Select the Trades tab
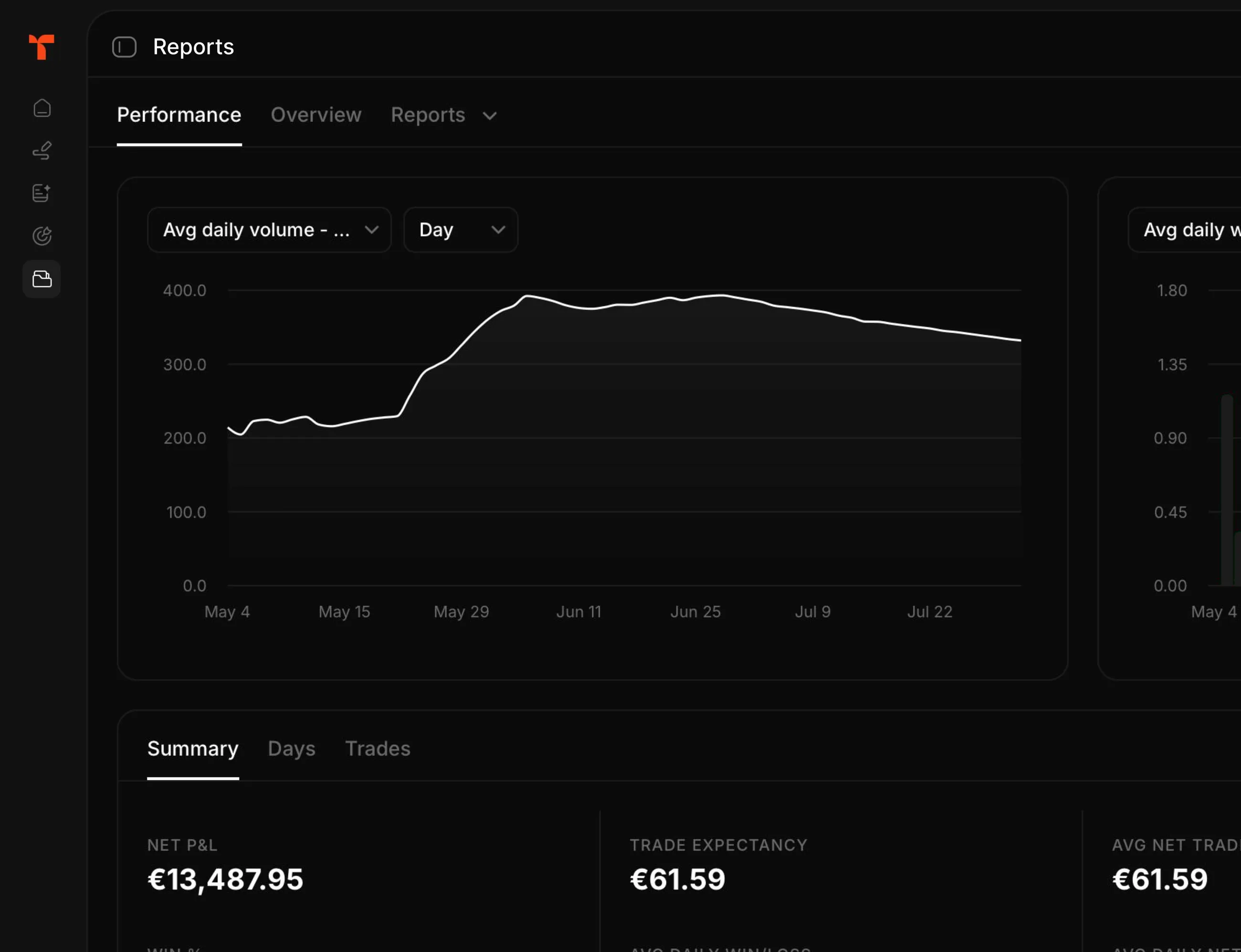Image resolution: width=1241 pixels, height=952 pixels. tap(378, 749)
